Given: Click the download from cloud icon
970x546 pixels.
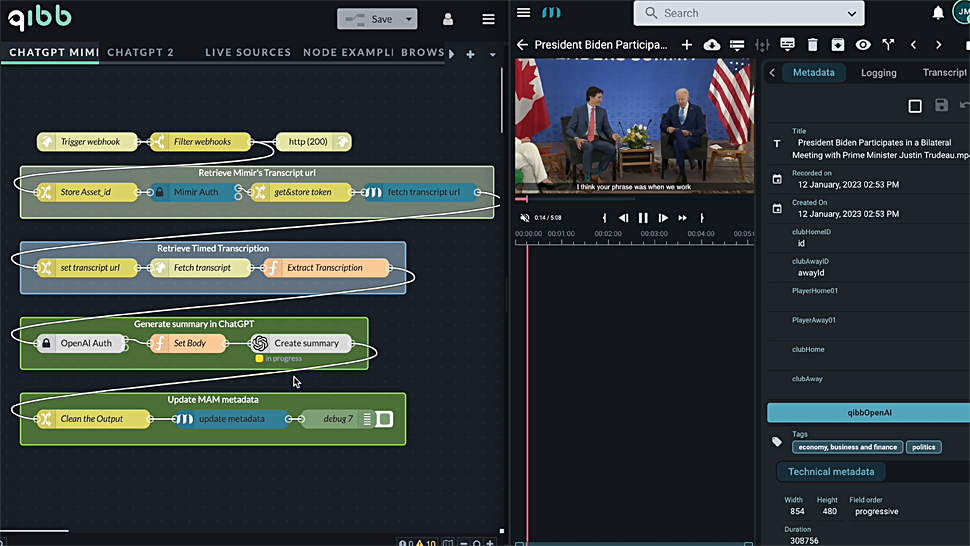Looking at the screenshot, I should click(712, 45).
